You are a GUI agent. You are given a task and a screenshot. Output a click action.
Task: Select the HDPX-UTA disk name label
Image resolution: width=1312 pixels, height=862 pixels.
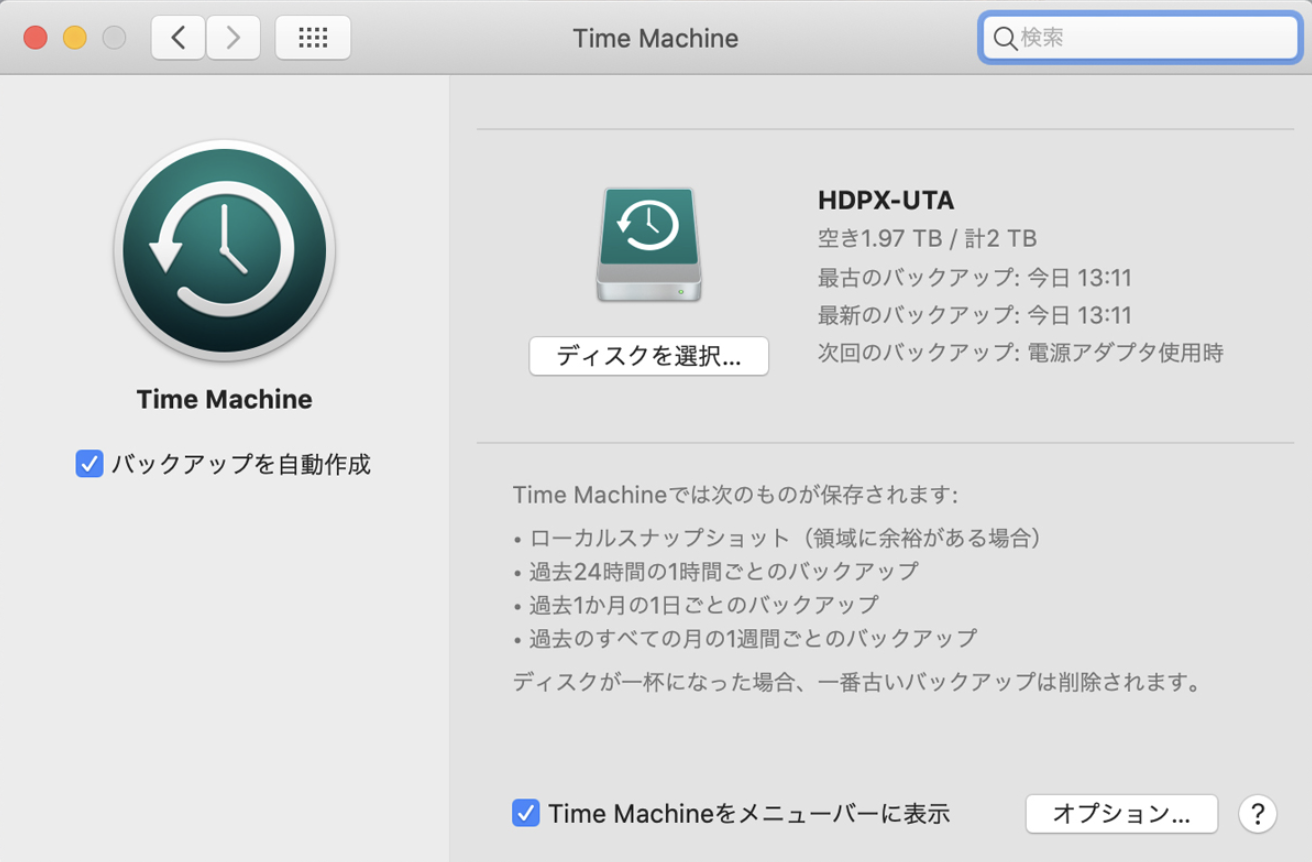click(884, 200)
